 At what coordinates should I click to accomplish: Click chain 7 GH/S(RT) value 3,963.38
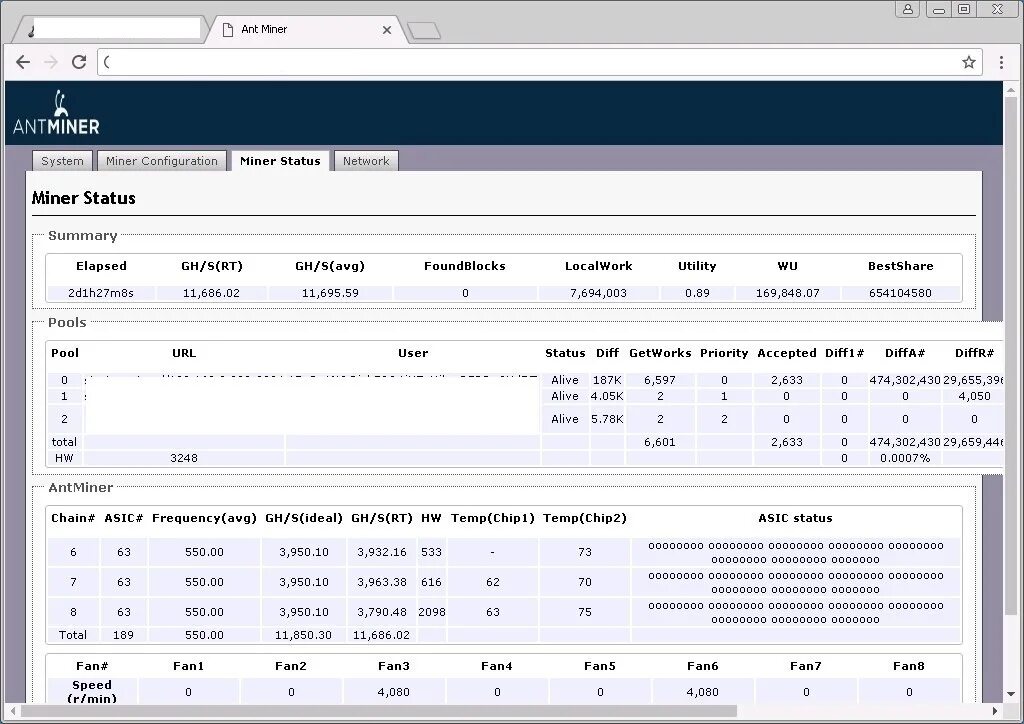381,582
